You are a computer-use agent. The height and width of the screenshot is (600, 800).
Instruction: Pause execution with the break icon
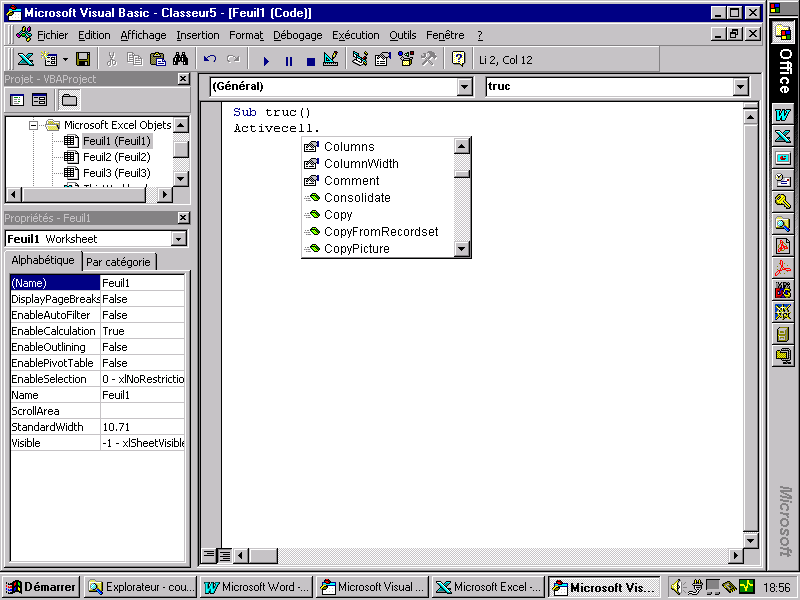[x=289, y=61]
